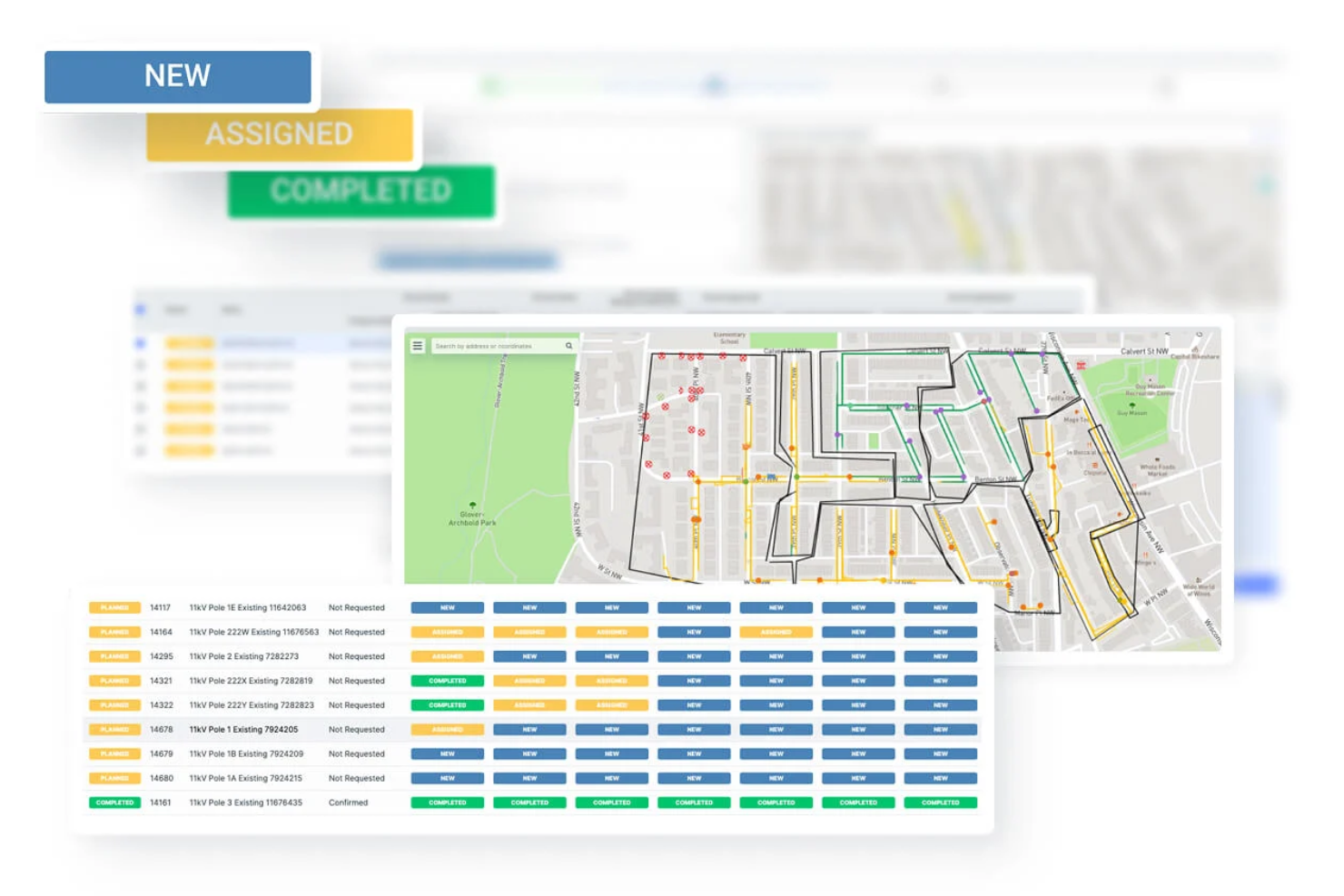Viewport: 1344px width, 896px height.
Task: Click PLANNED badge on row 14164
Action: click(114, 632)
